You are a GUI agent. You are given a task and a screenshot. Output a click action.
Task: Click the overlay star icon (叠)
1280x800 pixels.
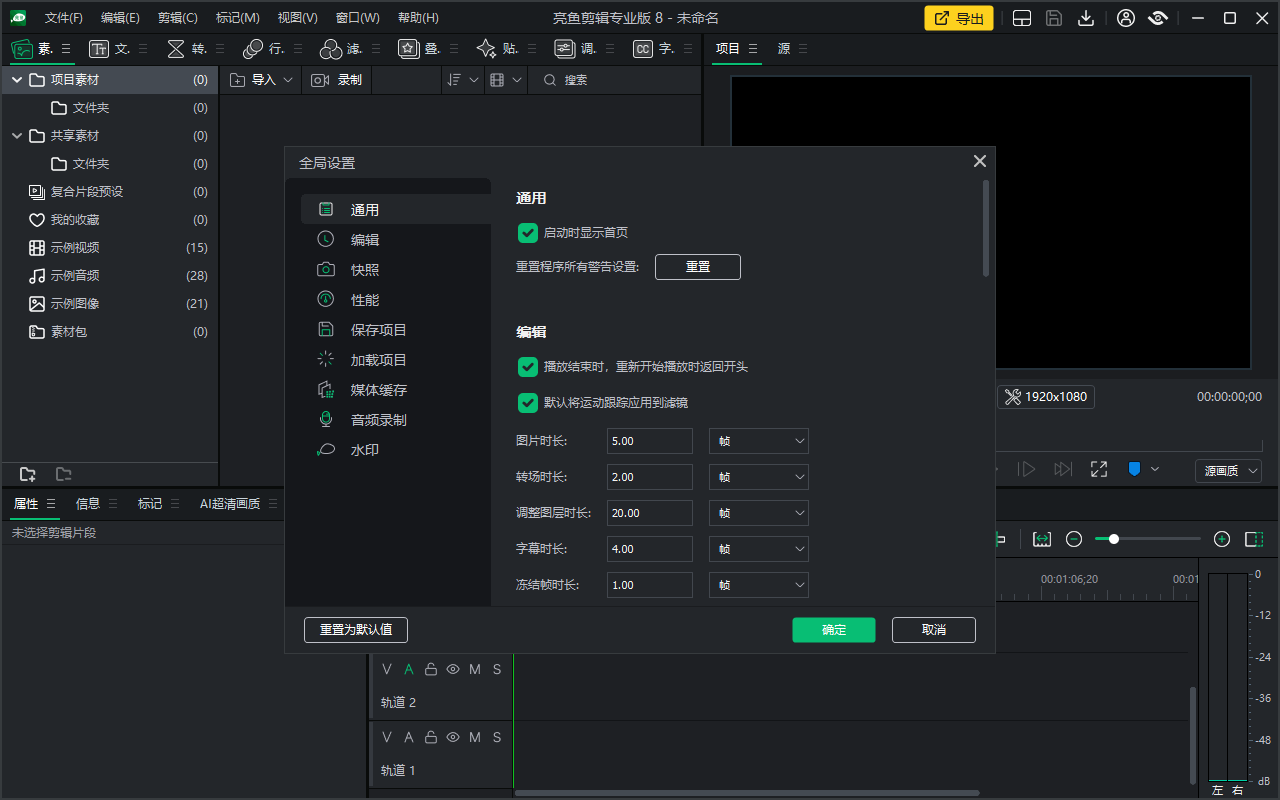click(408, 49)
